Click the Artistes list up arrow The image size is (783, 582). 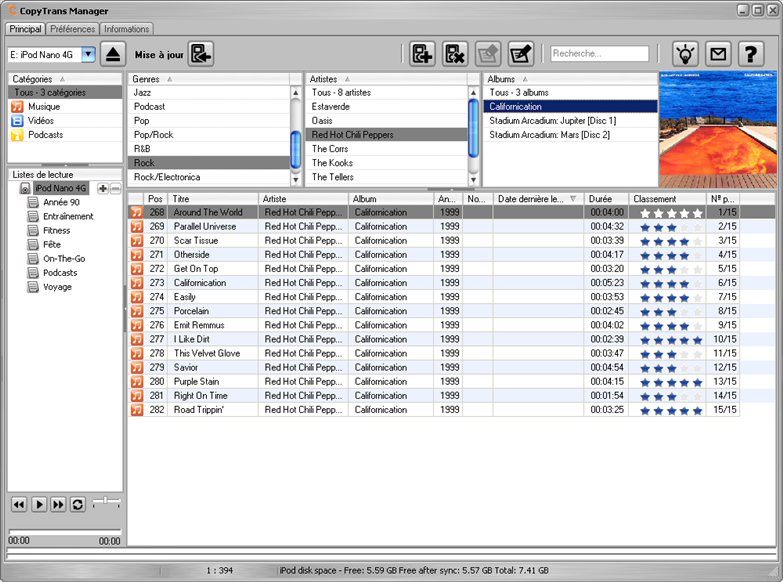tap(473, 92)
